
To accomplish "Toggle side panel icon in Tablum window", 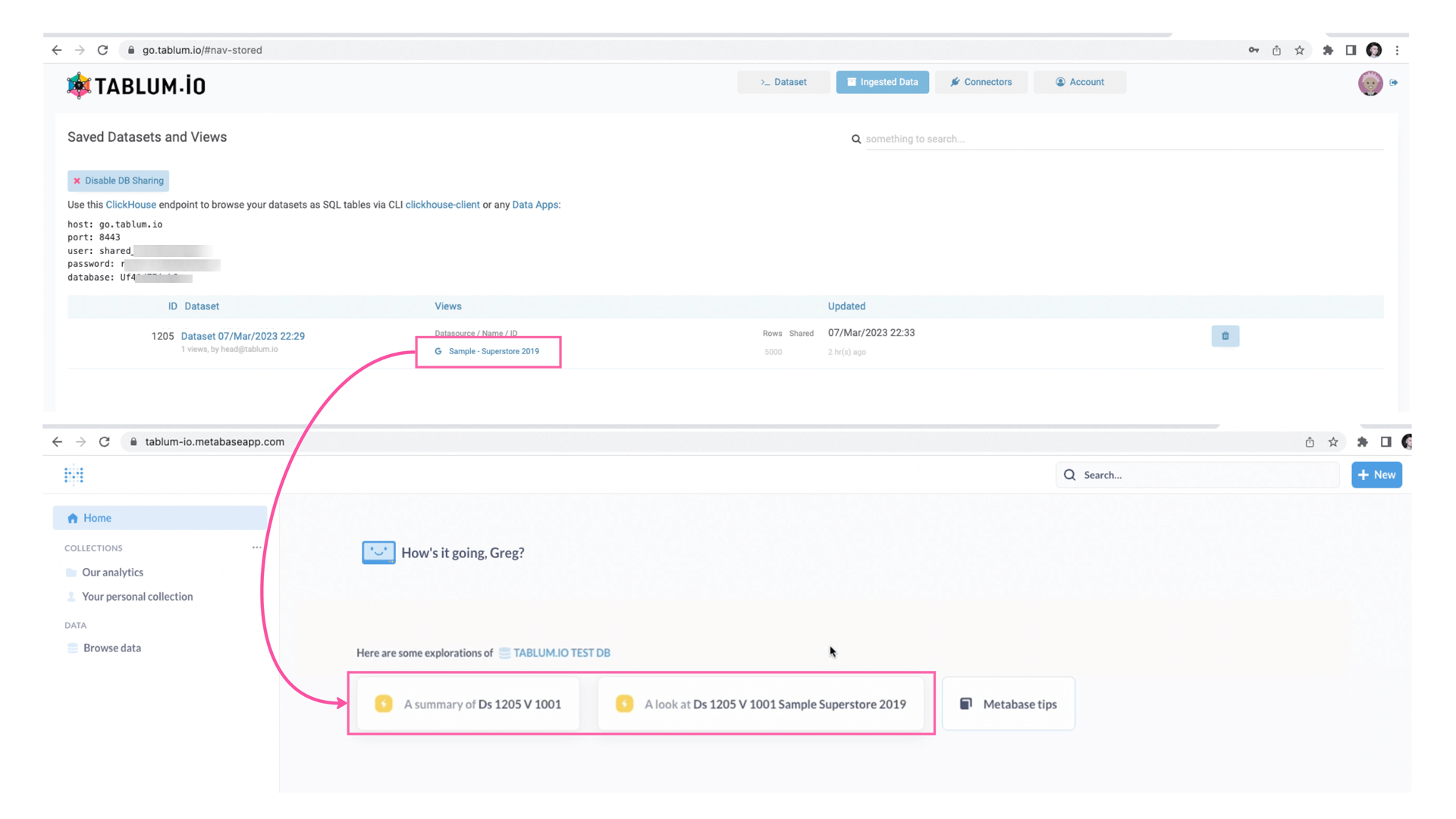I will click(1351, 50).
